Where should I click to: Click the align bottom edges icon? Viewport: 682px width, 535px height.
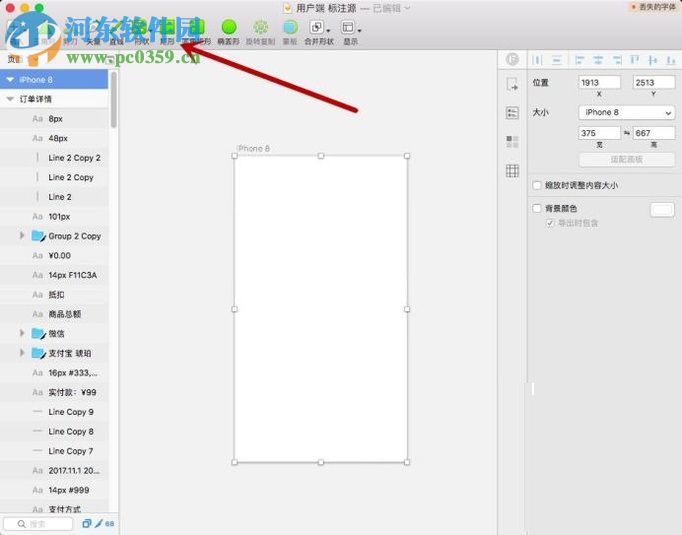[671, 60]
